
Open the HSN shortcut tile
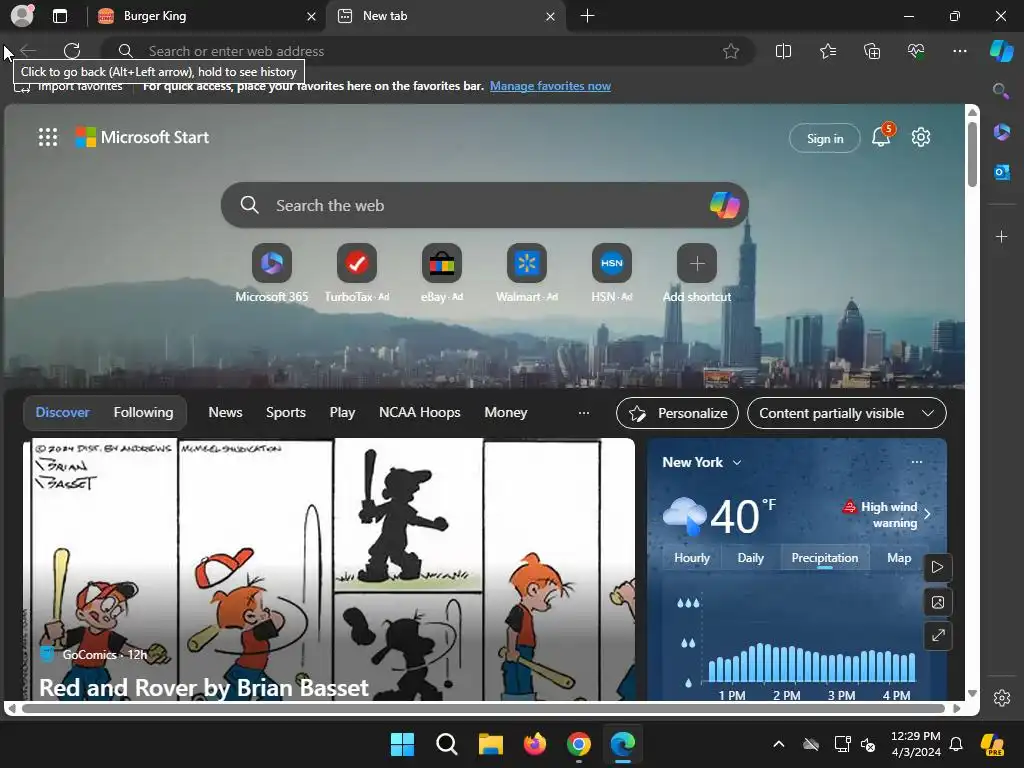[611, 264]
